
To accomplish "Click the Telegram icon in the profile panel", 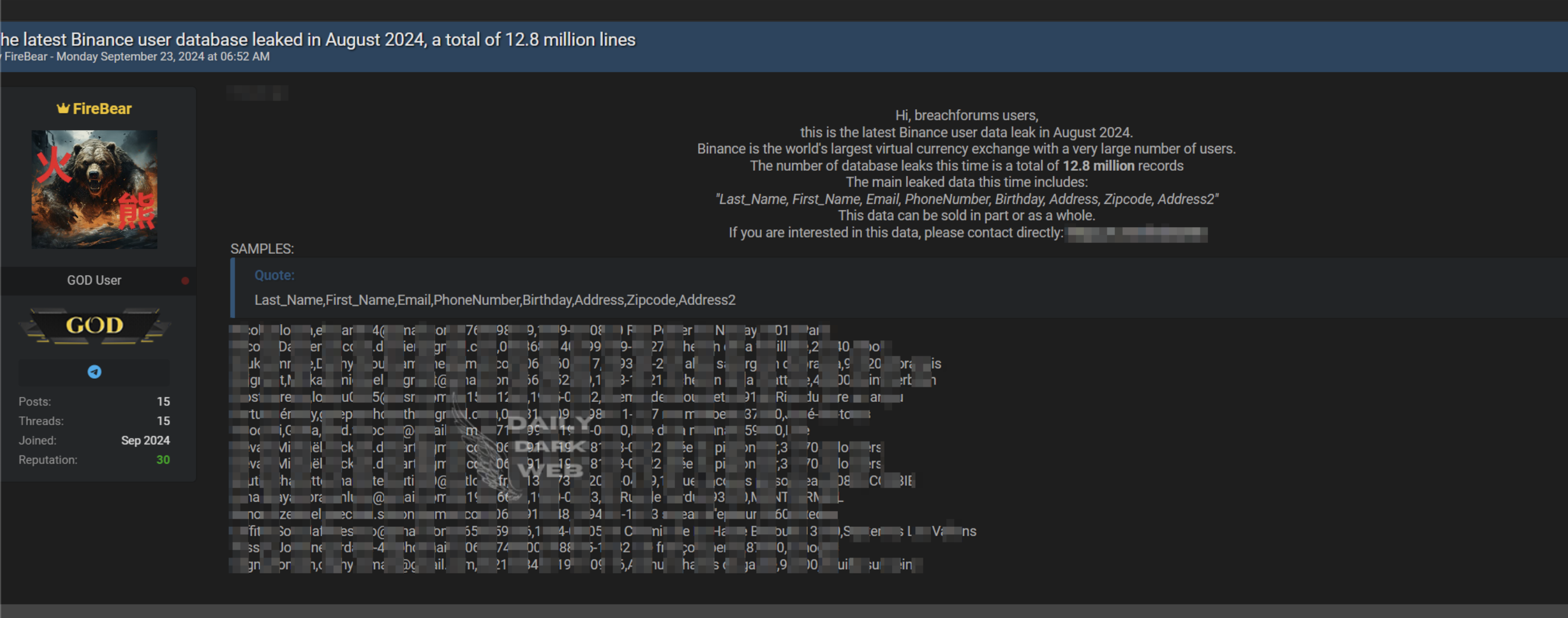I will [94, 371].
